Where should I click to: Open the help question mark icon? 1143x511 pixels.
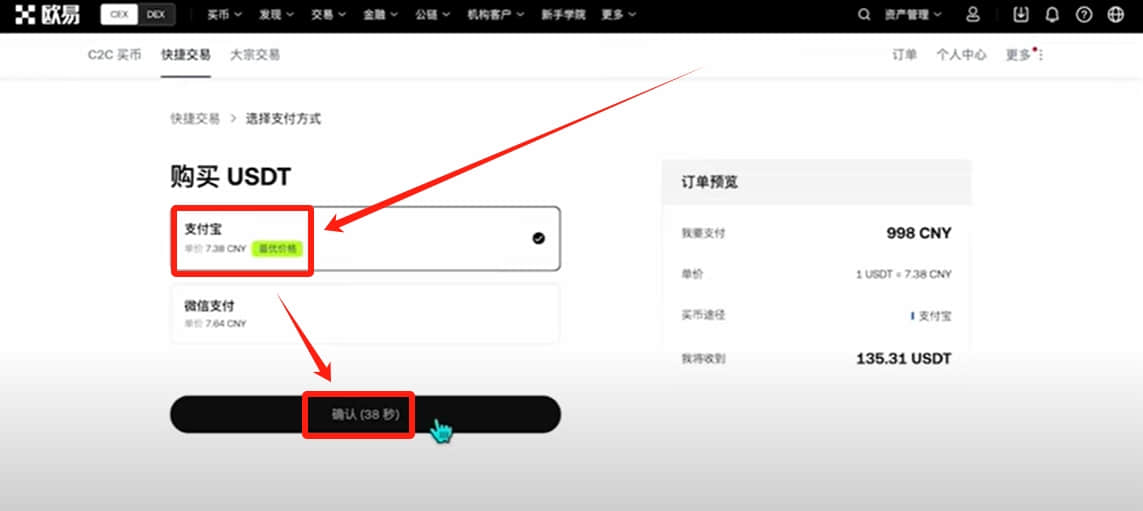[1084, 15]
